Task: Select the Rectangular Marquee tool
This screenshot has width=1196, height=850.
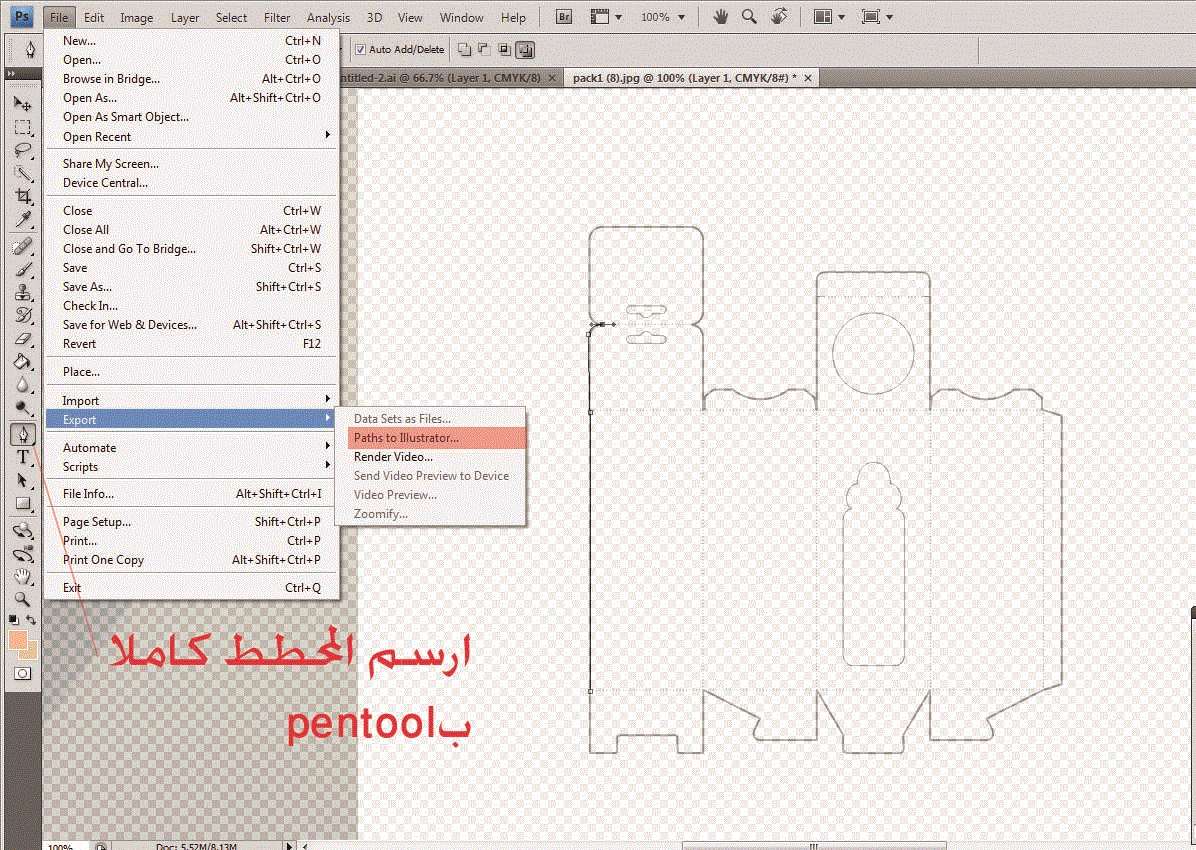Action: click(x=23, y=127)
